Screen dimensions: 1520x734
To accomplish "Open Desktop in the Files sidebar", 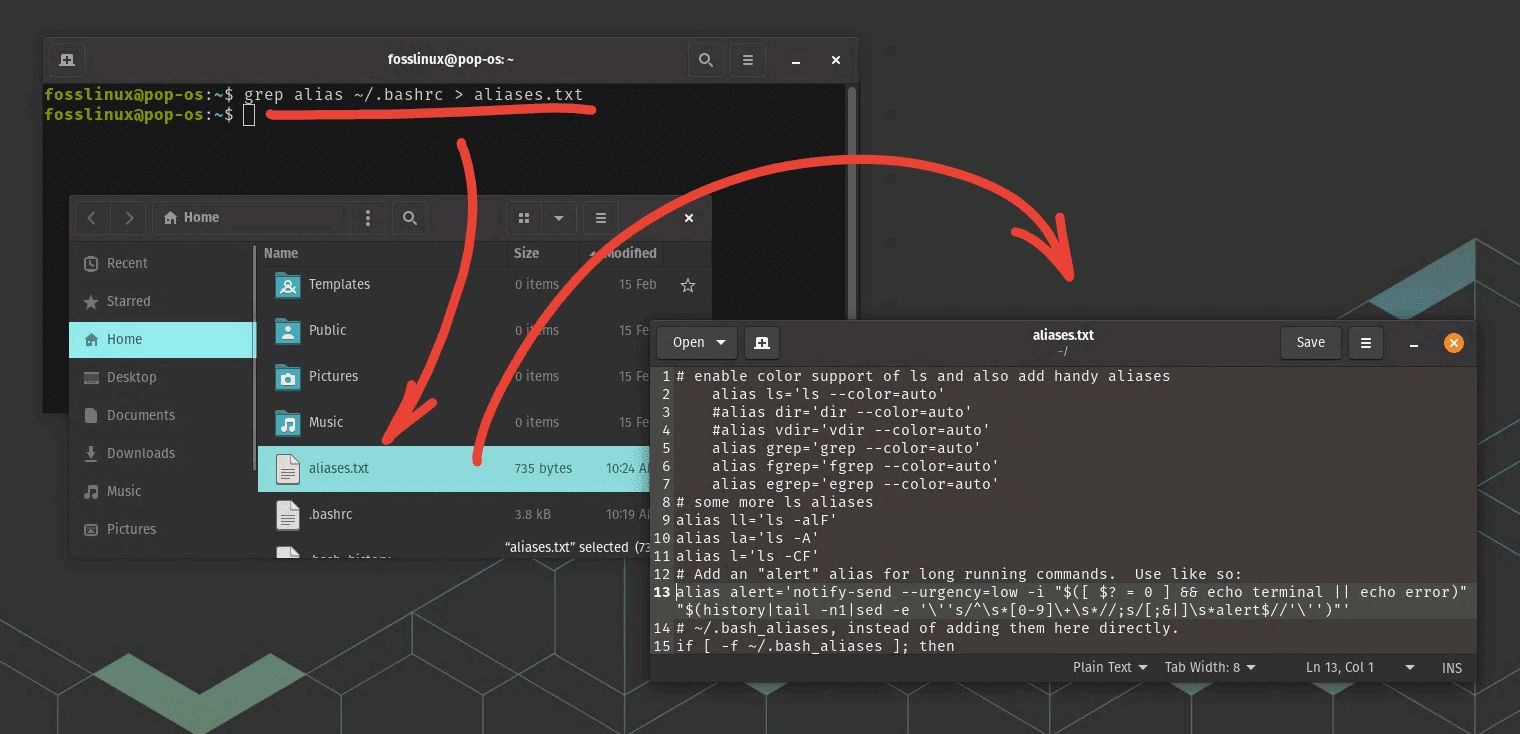I will [x=163, y=377].
